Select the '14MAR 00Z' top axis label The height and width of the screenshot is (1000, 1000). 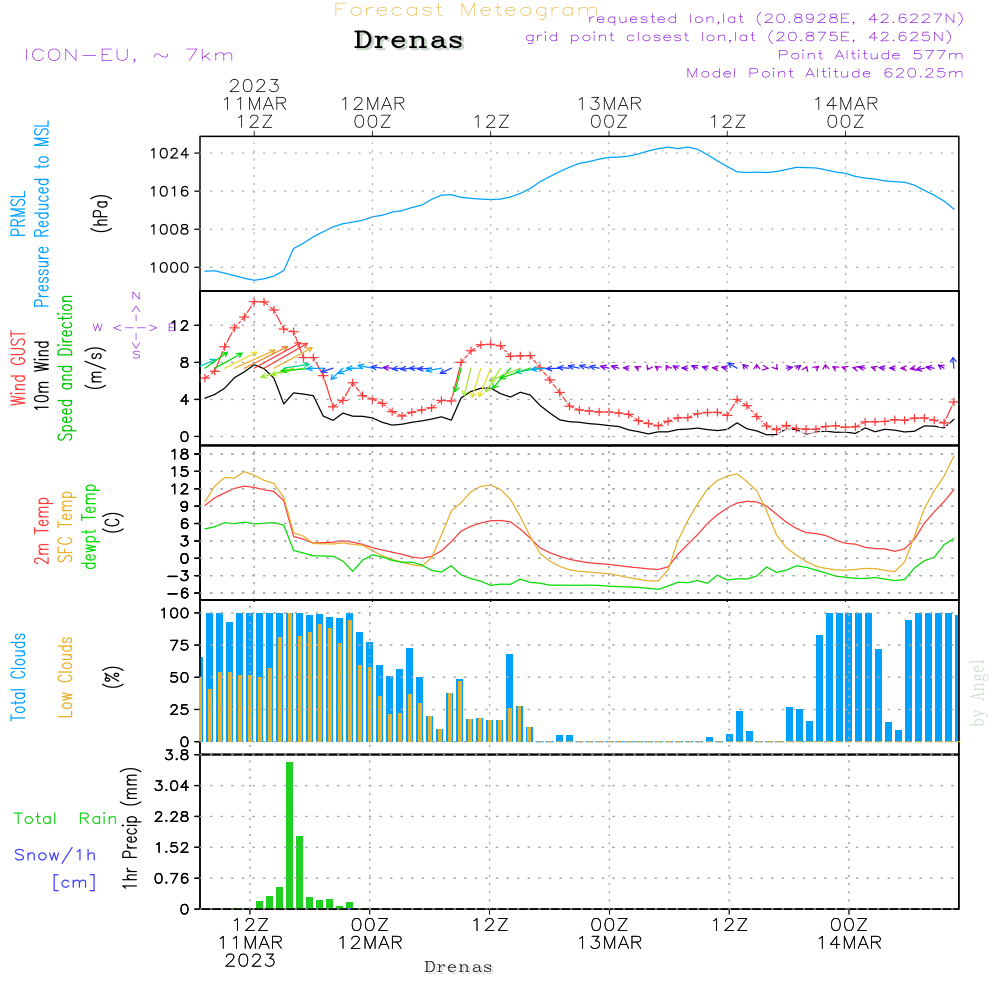[846, 112]
